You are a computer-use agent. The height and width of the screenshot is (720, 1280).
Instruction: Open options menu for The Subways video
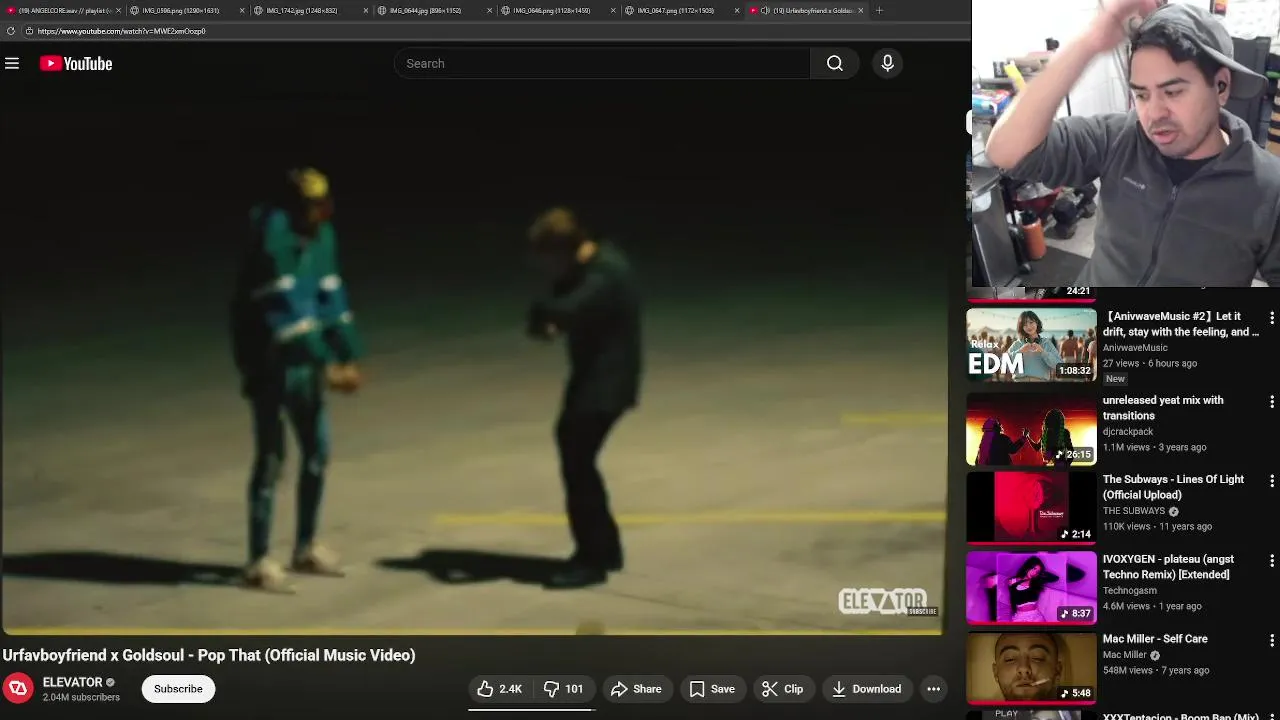(x=1271, y=481)
